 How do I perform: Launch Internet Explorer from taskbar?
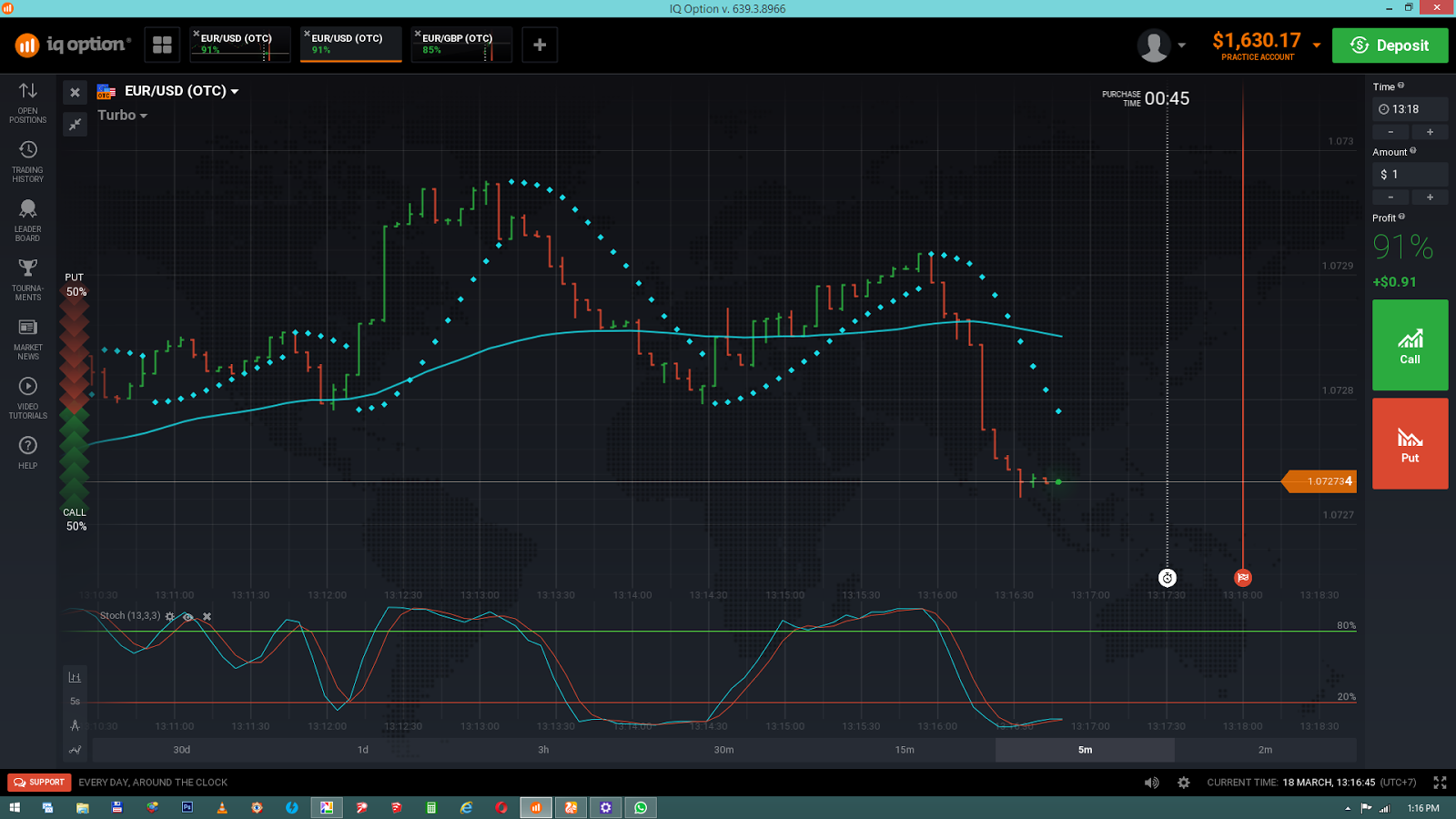467,808
